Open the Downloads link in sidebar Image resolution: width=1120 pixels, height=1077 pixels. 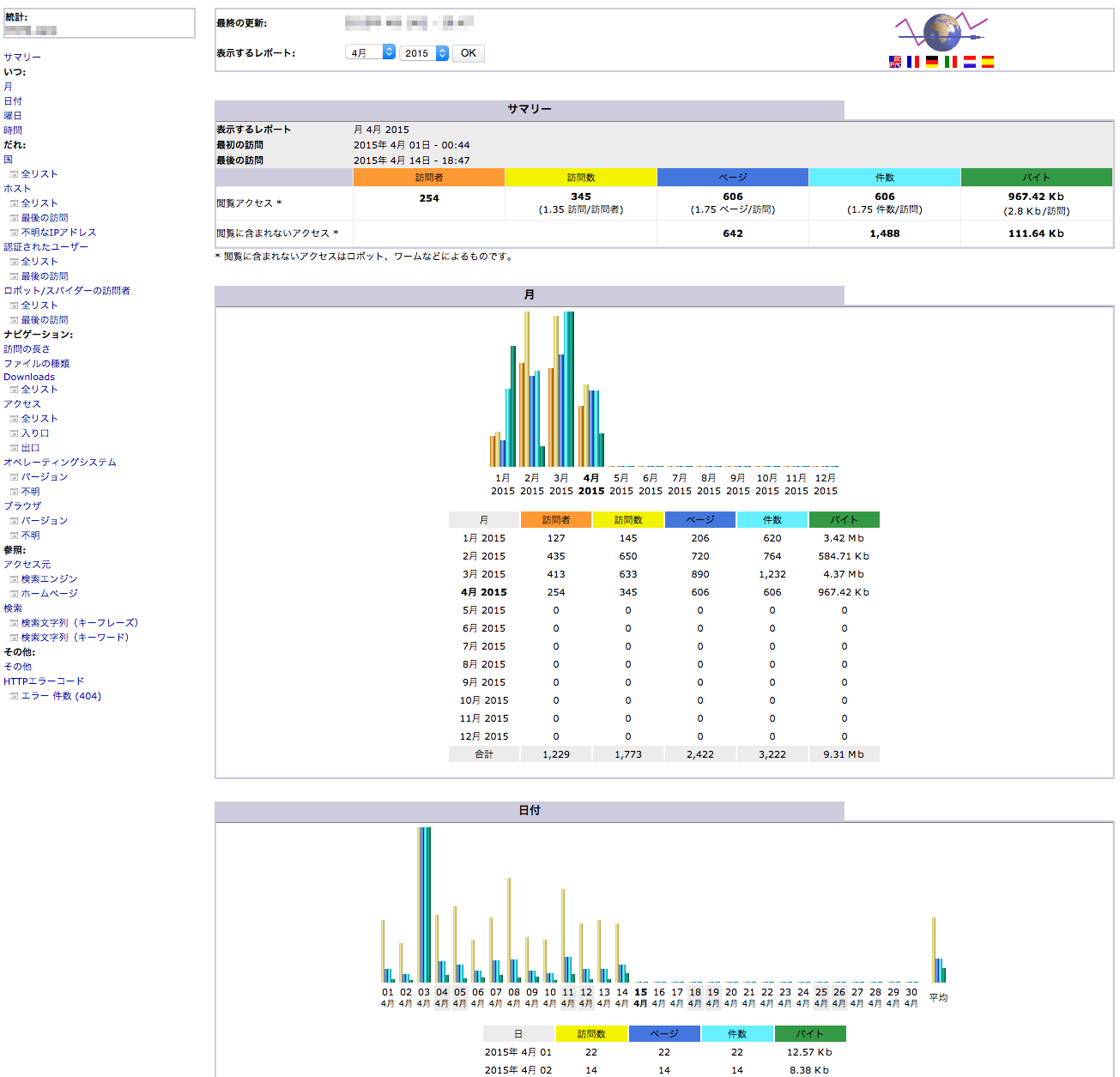[x=29, y=377]
